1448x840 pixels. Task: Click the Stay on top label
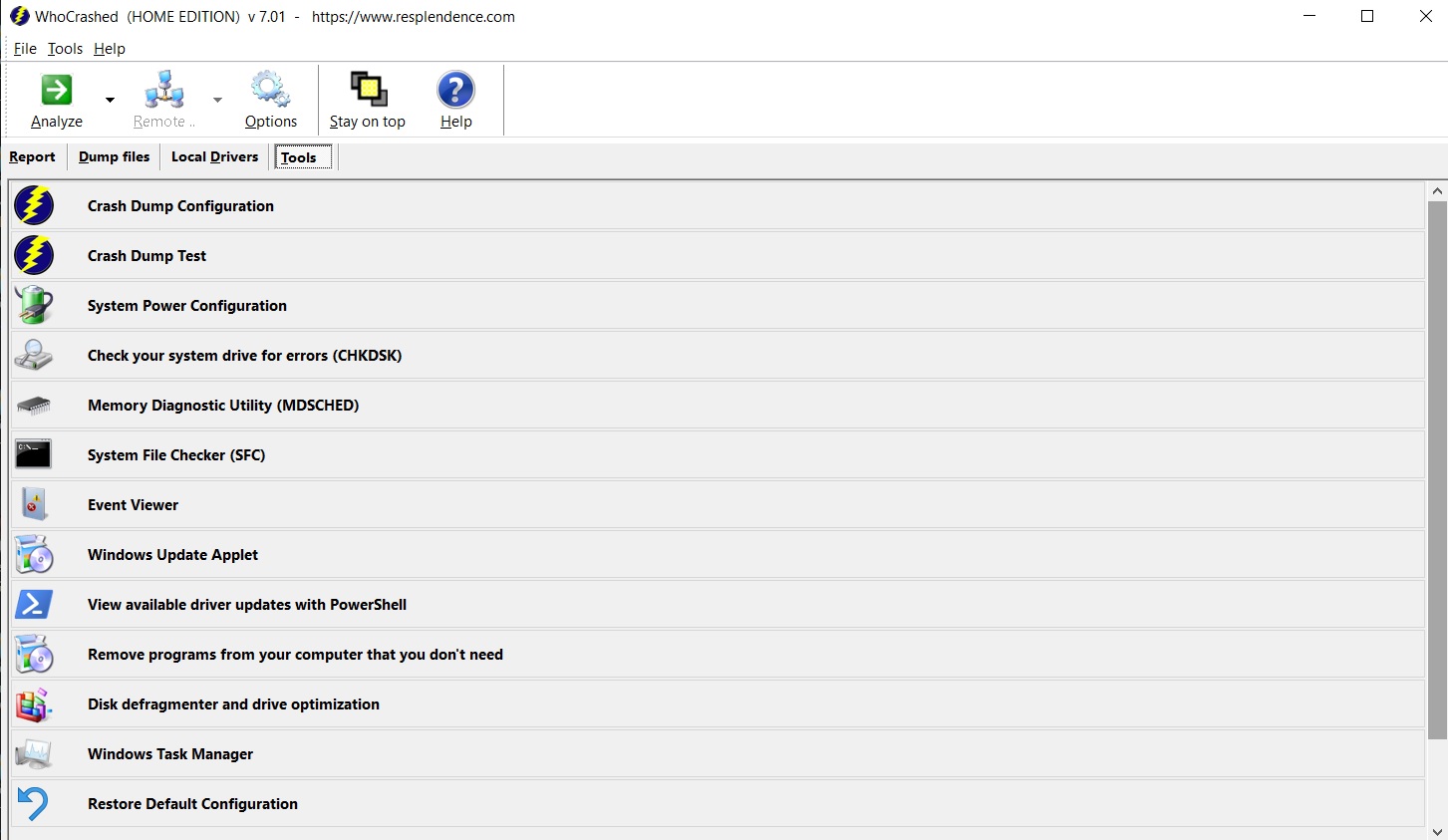[368, 122]
